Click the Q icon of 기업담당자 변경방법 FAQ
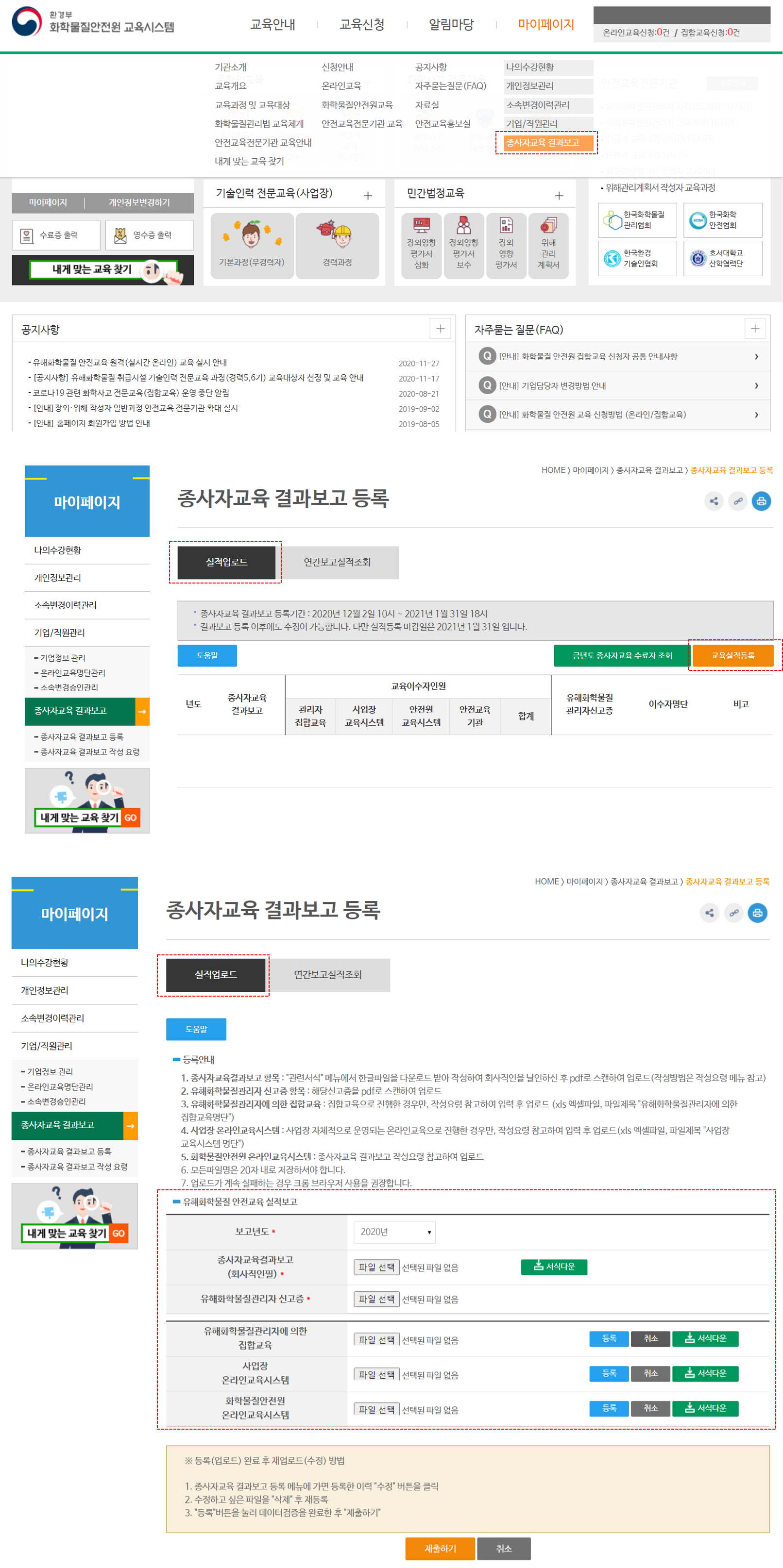The width and height of the screenshot is (783, 1568). tap(487, 385)
